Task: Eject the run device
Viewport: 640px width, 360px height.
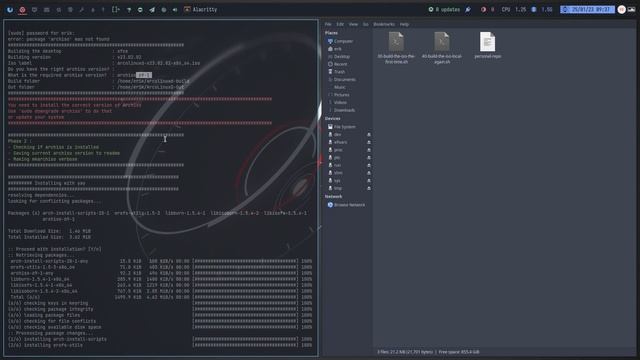Action: (369, 165)
